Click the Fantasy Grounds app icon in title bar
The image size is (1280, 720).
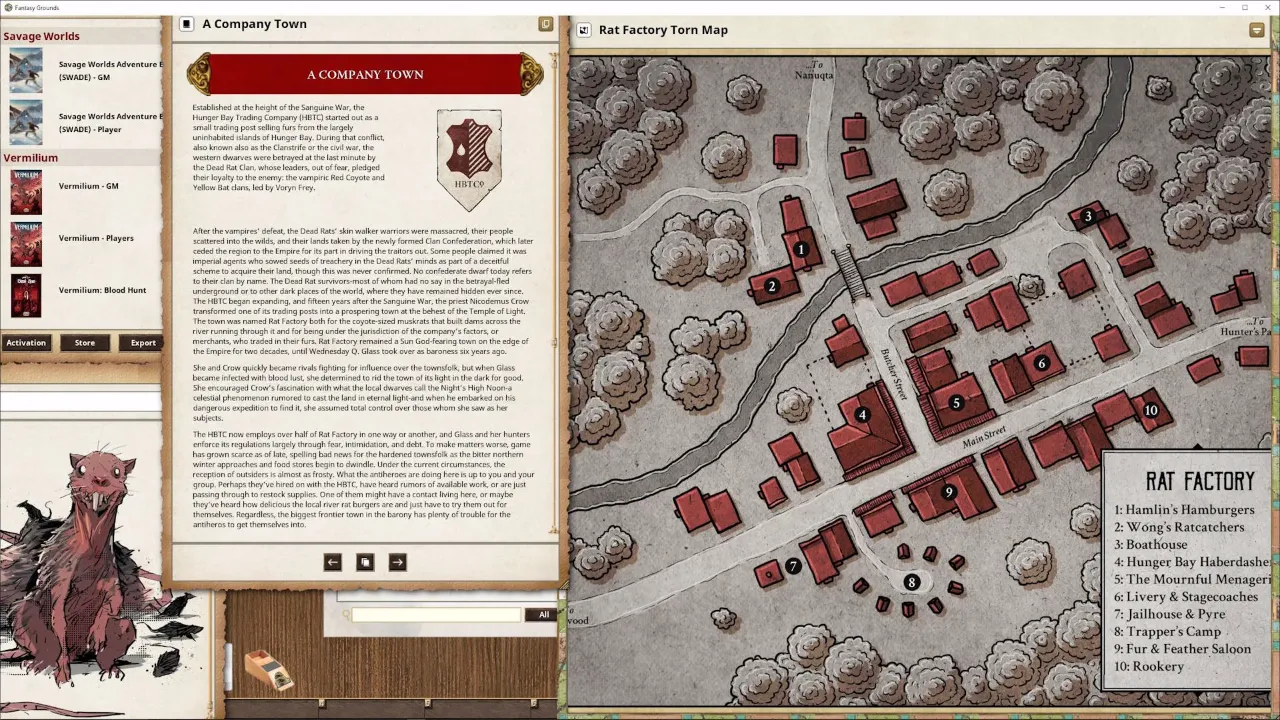click(8, 7)
